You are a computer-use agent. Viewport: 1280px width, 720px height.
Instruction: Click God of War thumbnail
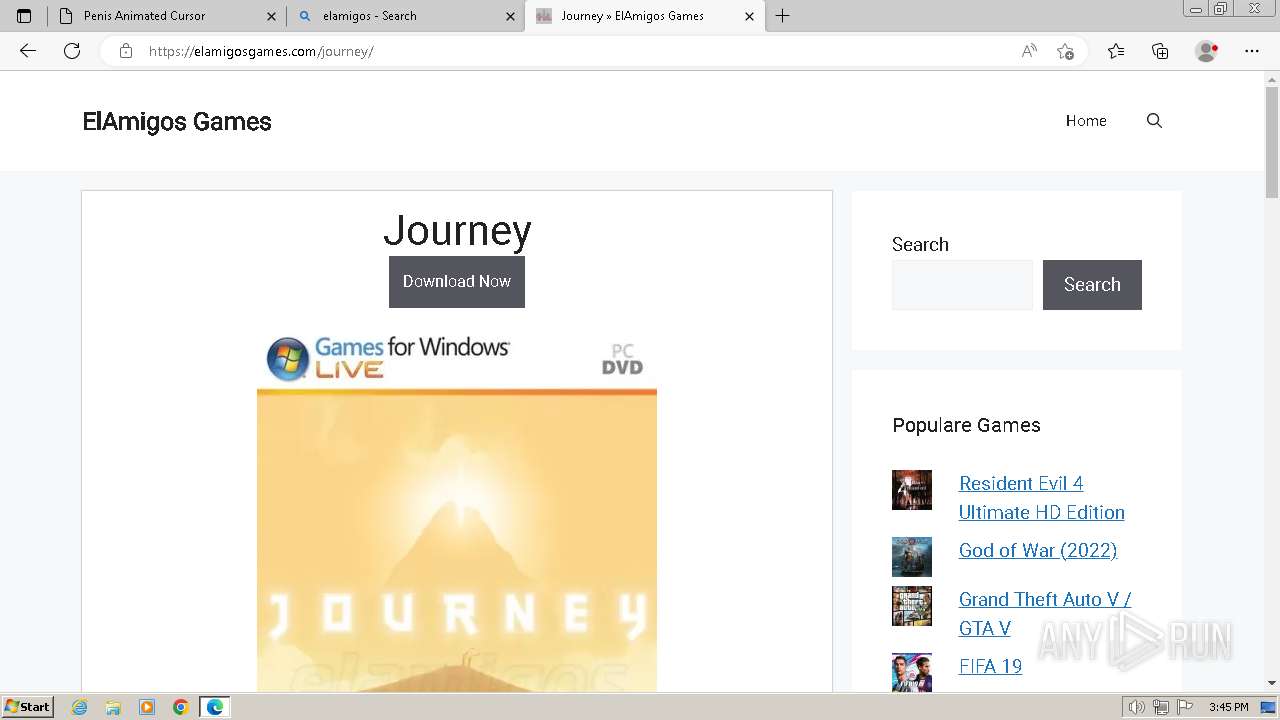912,557
